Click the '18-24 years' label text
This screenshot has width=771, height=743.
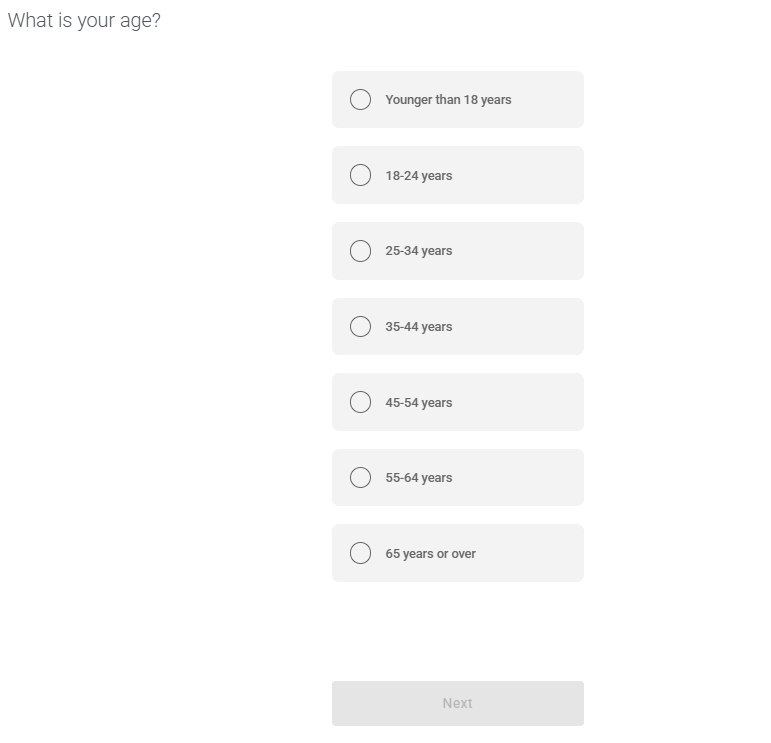(x=418, y=176)
